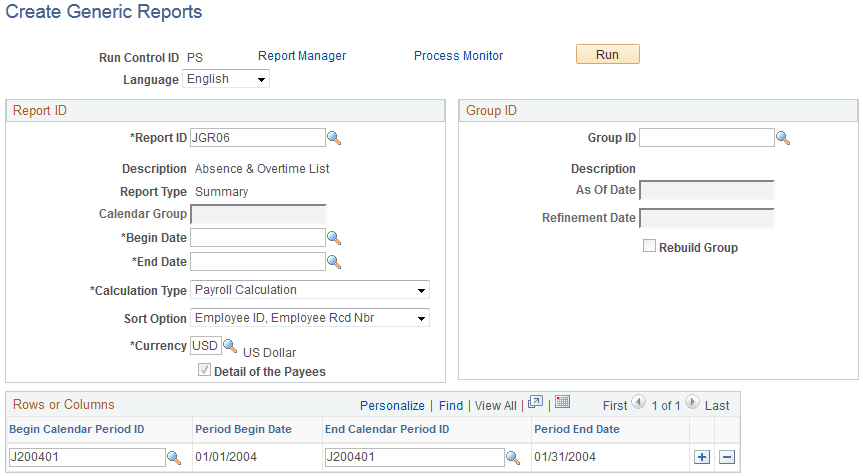
Task: Open the Begin Date lookup icon
Action: [335, 238]
